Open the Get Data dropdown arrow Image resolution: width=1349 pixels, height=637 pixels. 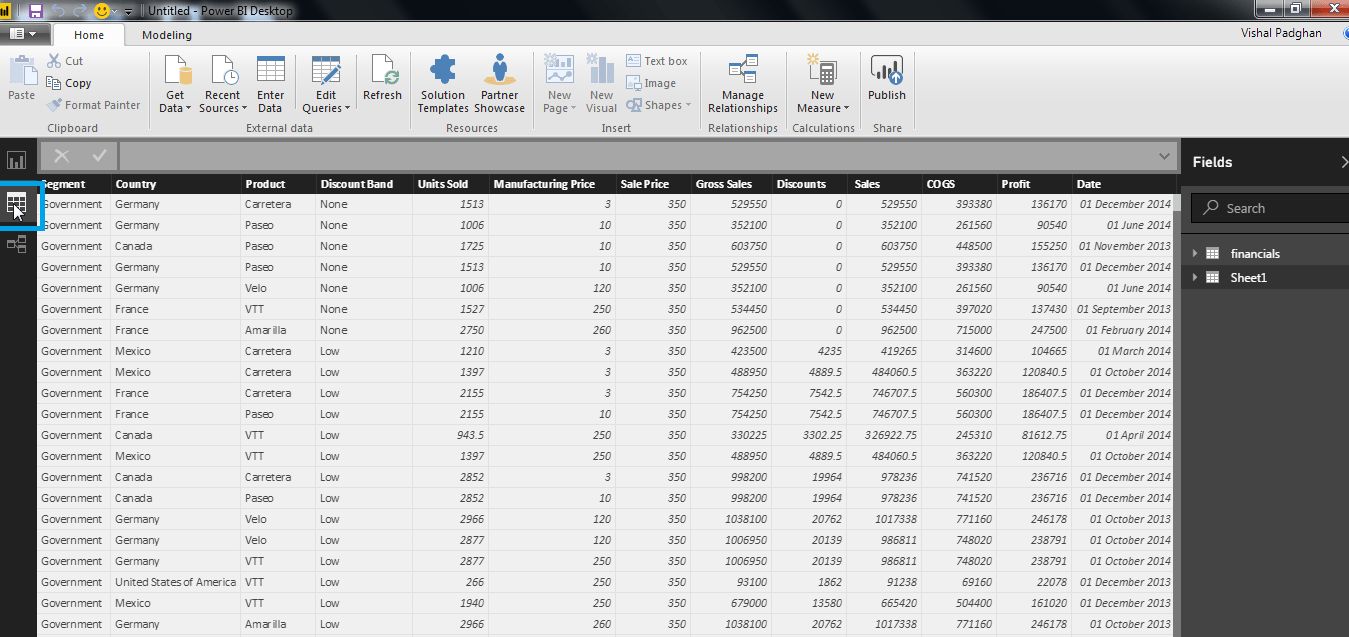click(x=189, y=109)
